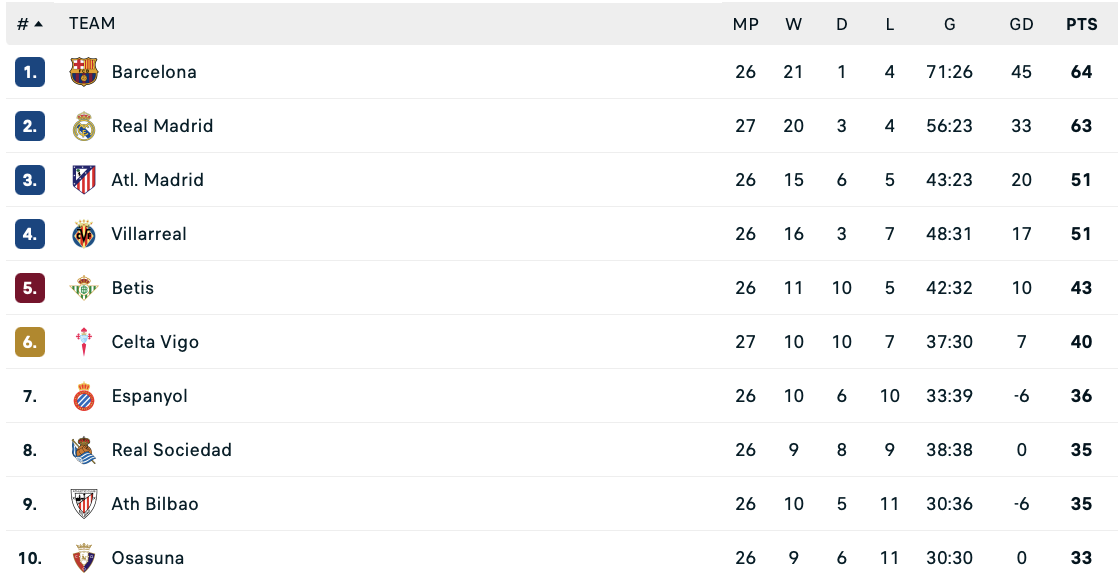The height and width of the screenshot is (584, 1118).
Task: Click the Atl. Madrid club crest
Action: pos(84,180)
